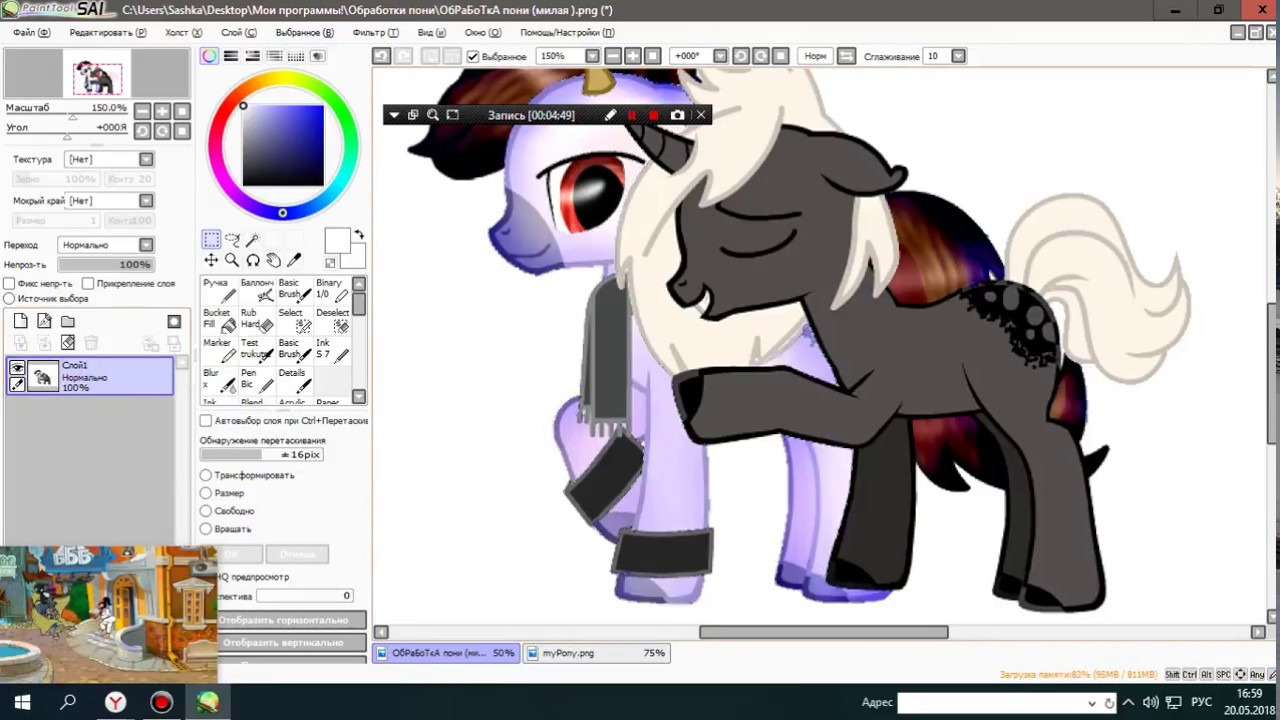
Task: Click the screenshot camera icon in recorder bar
Action: (x=677, y=115)
